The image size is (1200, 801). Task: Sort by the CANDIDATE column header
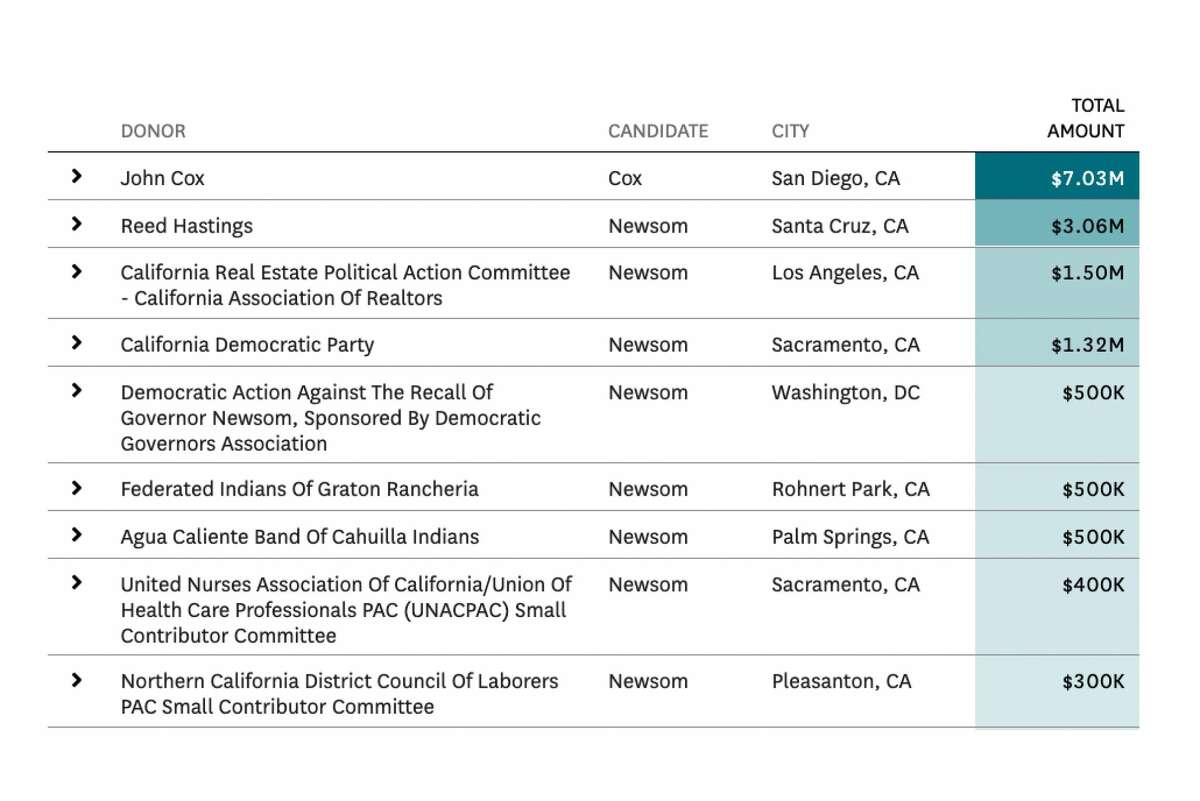[658, 131]
